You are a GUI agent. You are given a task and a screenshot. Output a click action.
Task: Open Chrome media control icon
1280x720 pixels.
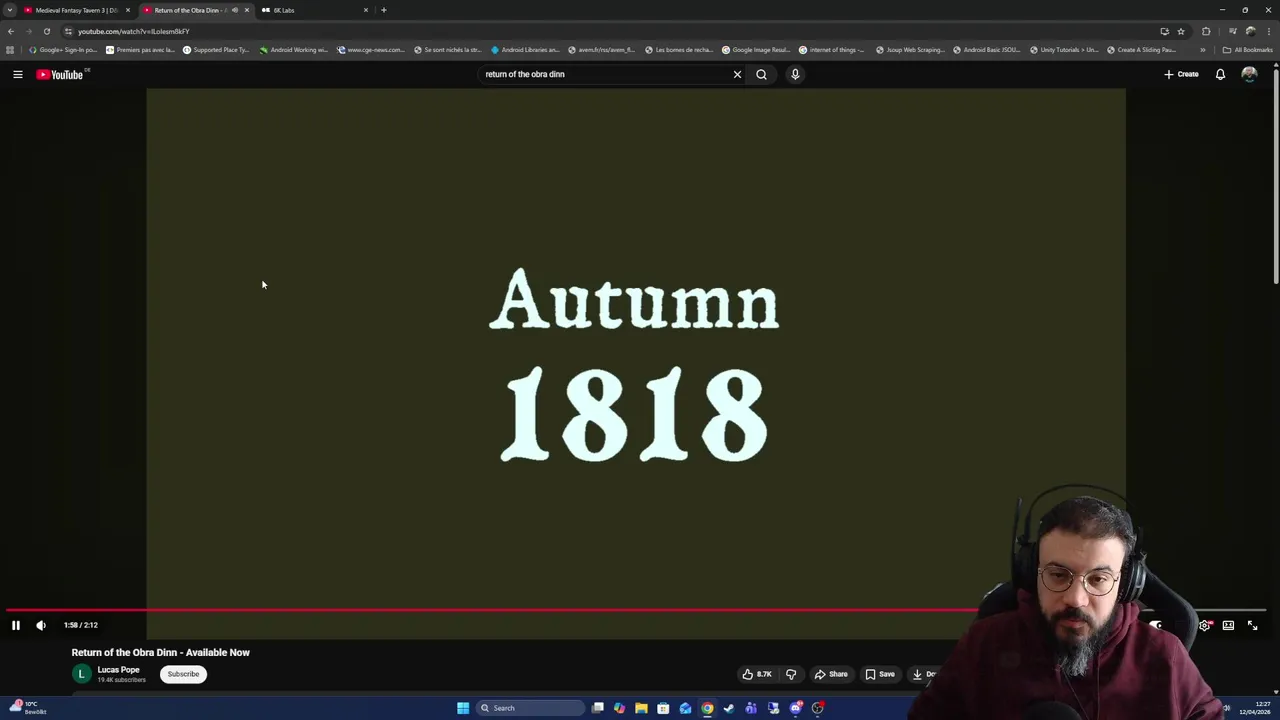point(1233,31)
